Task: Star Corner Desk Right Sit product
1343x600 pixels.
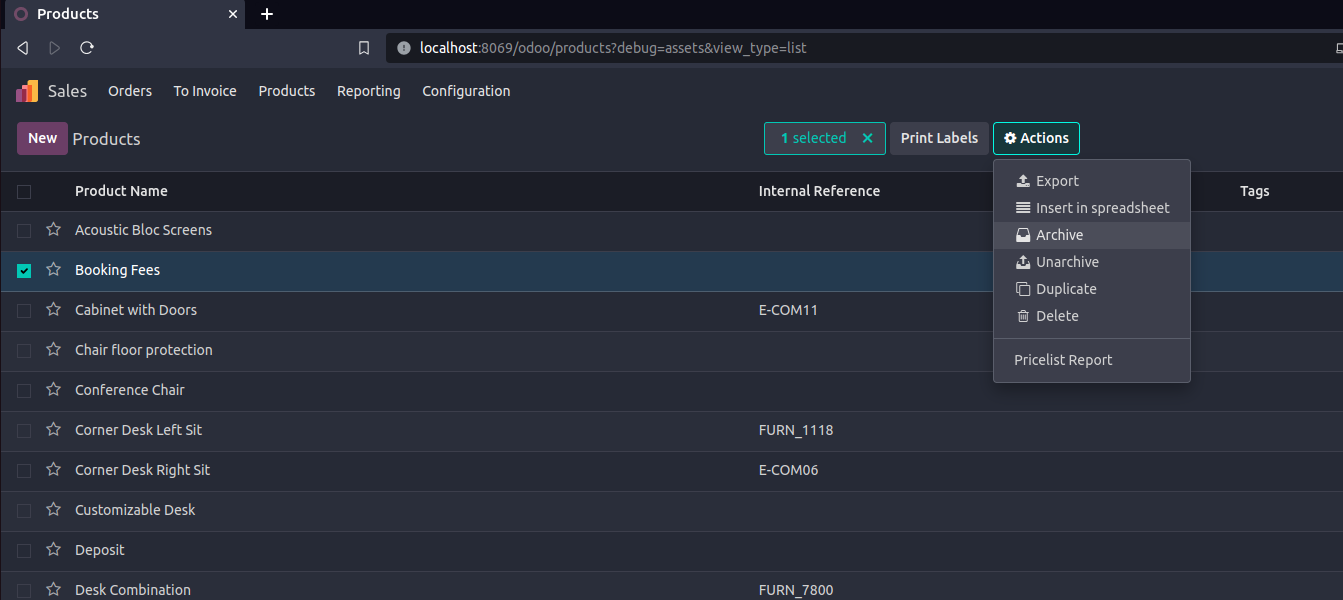Action: [54, 470]
